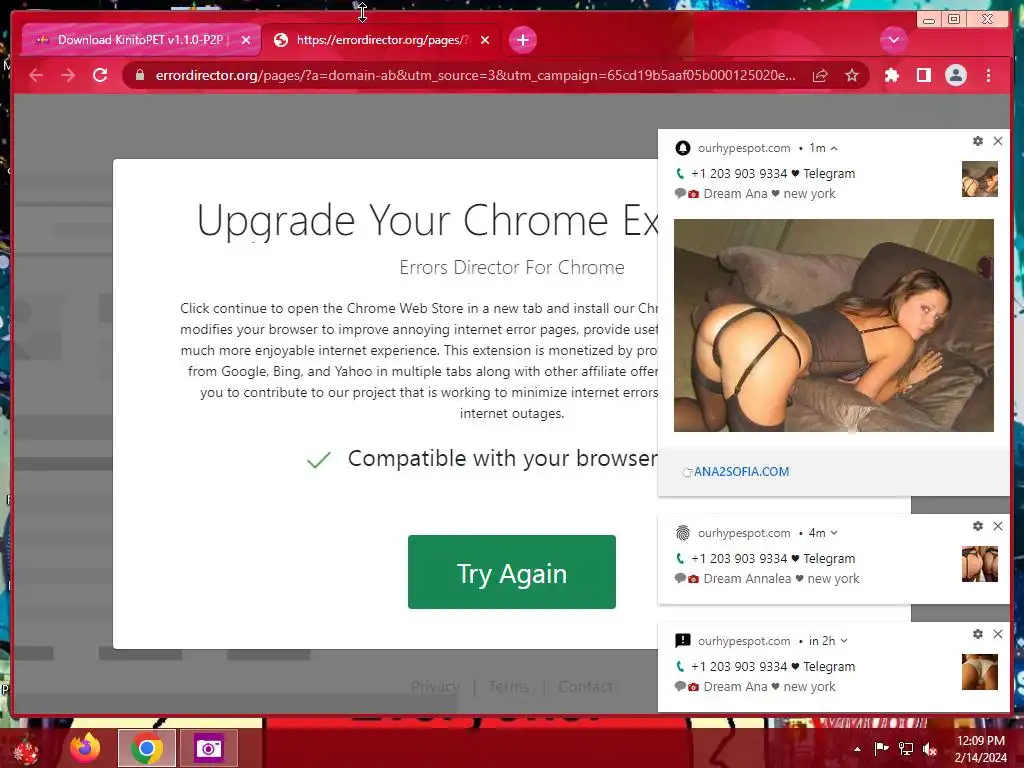Open the camera app taskbar icon

(208, 748)
